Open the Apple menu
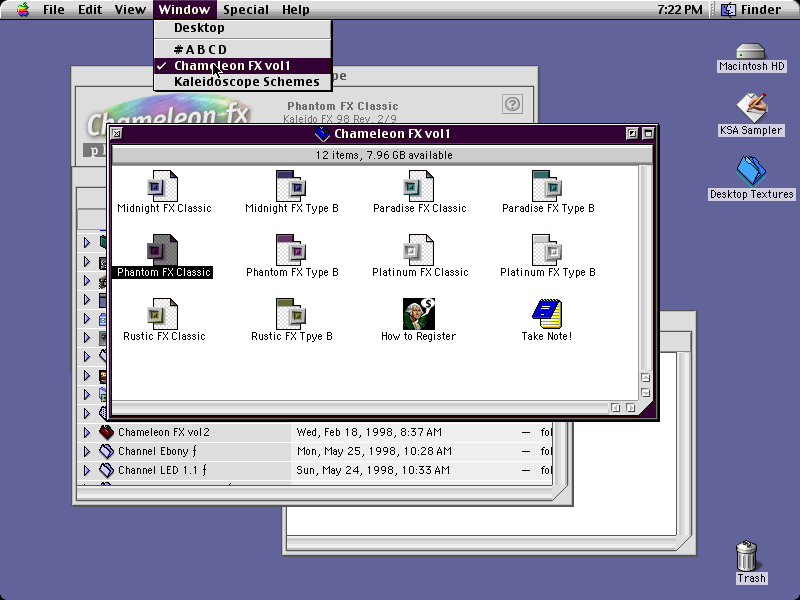The height and width of the screenshot is (600, 800). pos(22,9)
